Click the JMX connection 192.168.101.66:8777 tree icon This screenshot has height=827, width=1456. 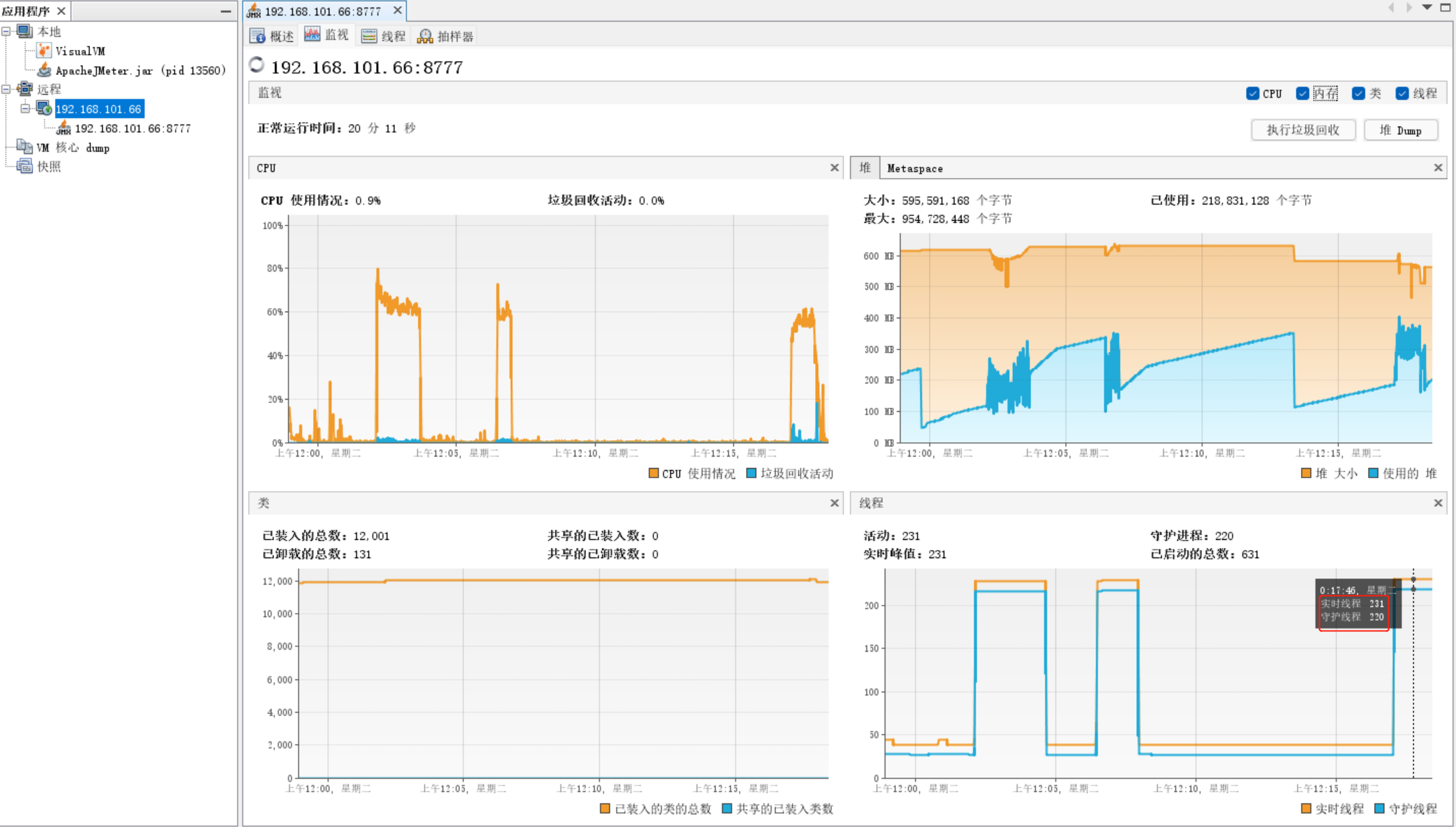tap(63, 128)
